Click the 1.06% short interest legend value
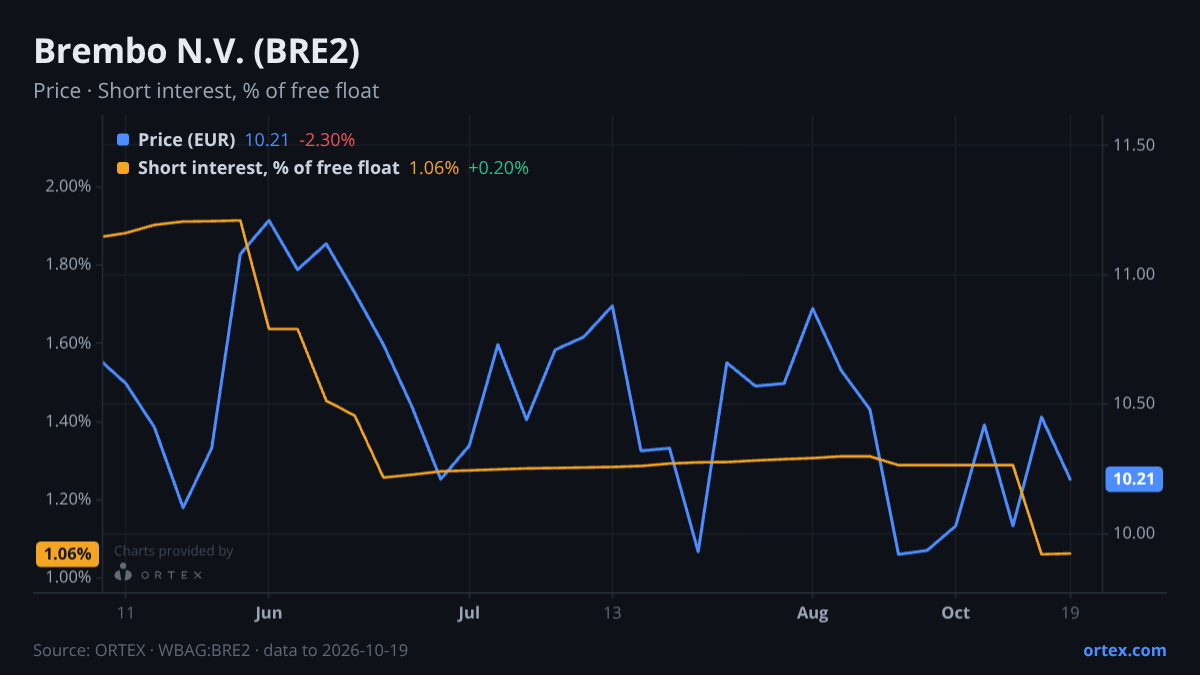This screenshot has width=1200, height=675. tap(434, 168)
